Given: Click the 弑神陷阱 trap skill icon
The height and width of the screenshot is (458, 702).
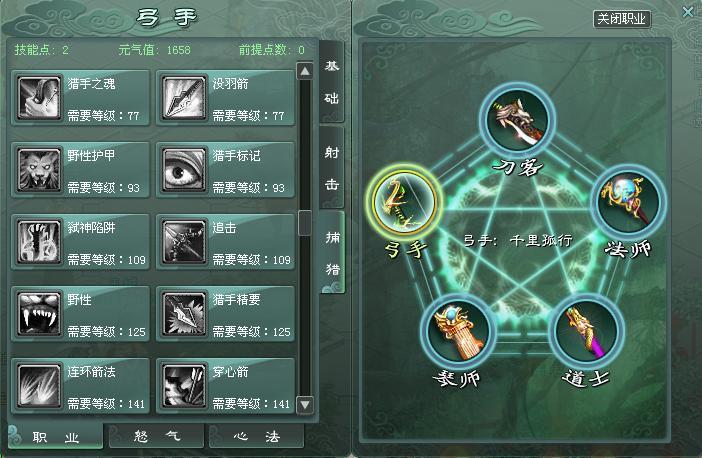Looking at the screenshot, I should pyautogui.click(x=39, y=242).
